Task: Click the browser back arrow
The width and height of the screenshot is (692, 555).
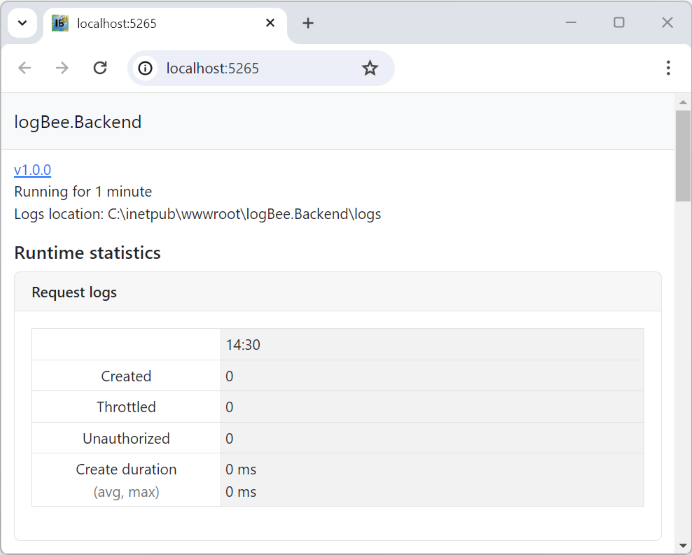Action: (25, 68)
